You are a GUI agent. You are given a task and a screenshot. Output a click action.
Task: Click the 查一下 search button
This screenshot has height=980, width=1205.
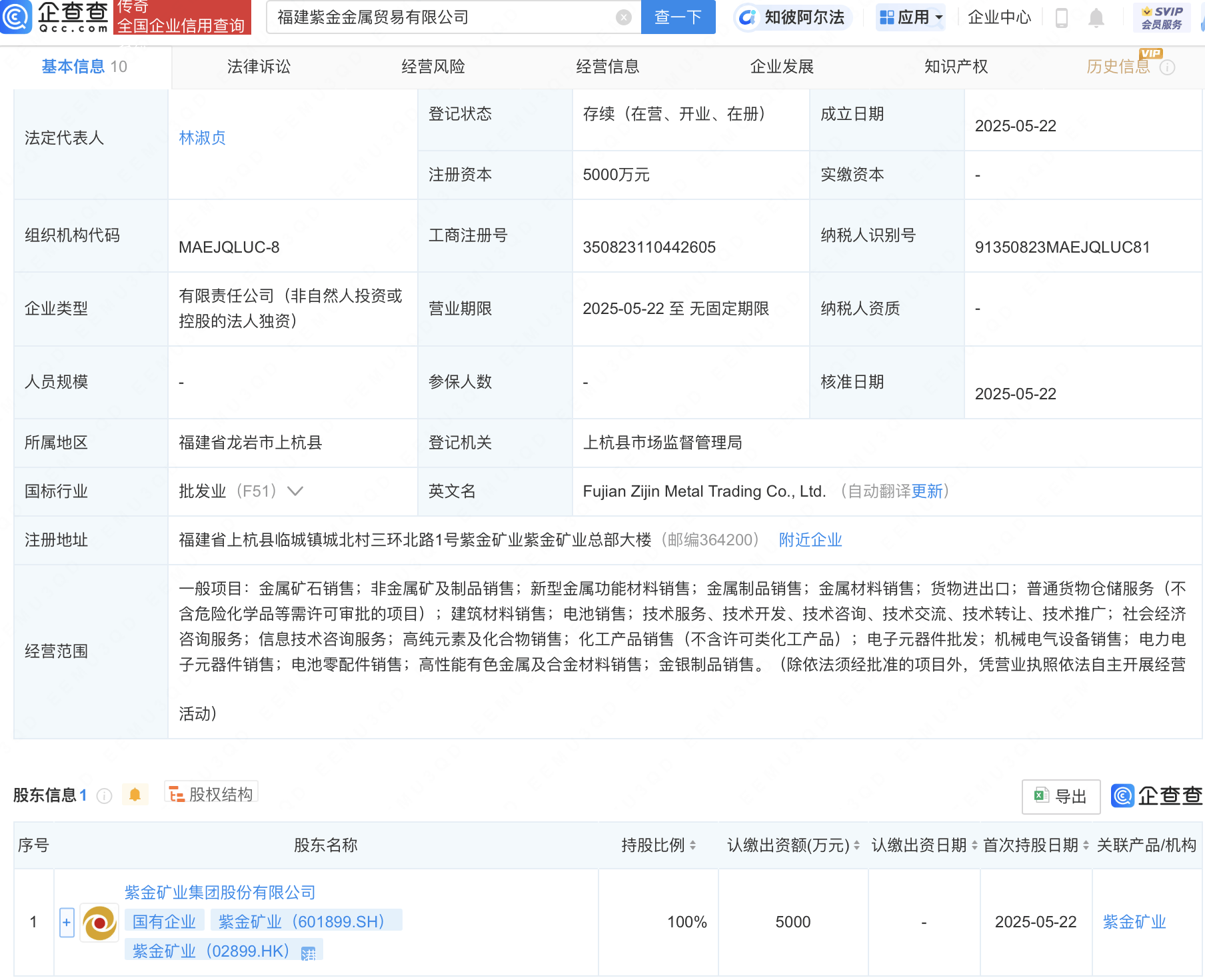(x=678, y=17)
